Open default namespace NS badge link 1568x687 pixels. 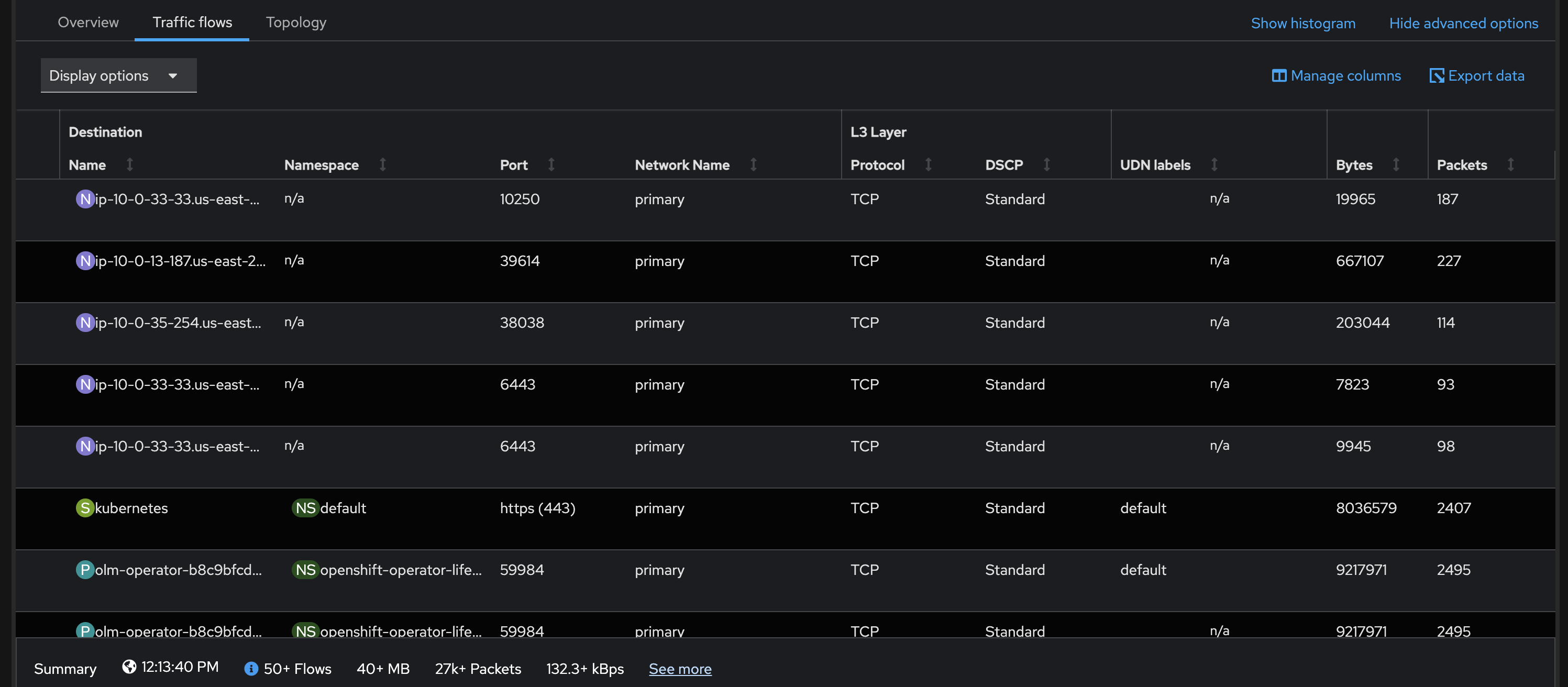click(x=343, y=507)
